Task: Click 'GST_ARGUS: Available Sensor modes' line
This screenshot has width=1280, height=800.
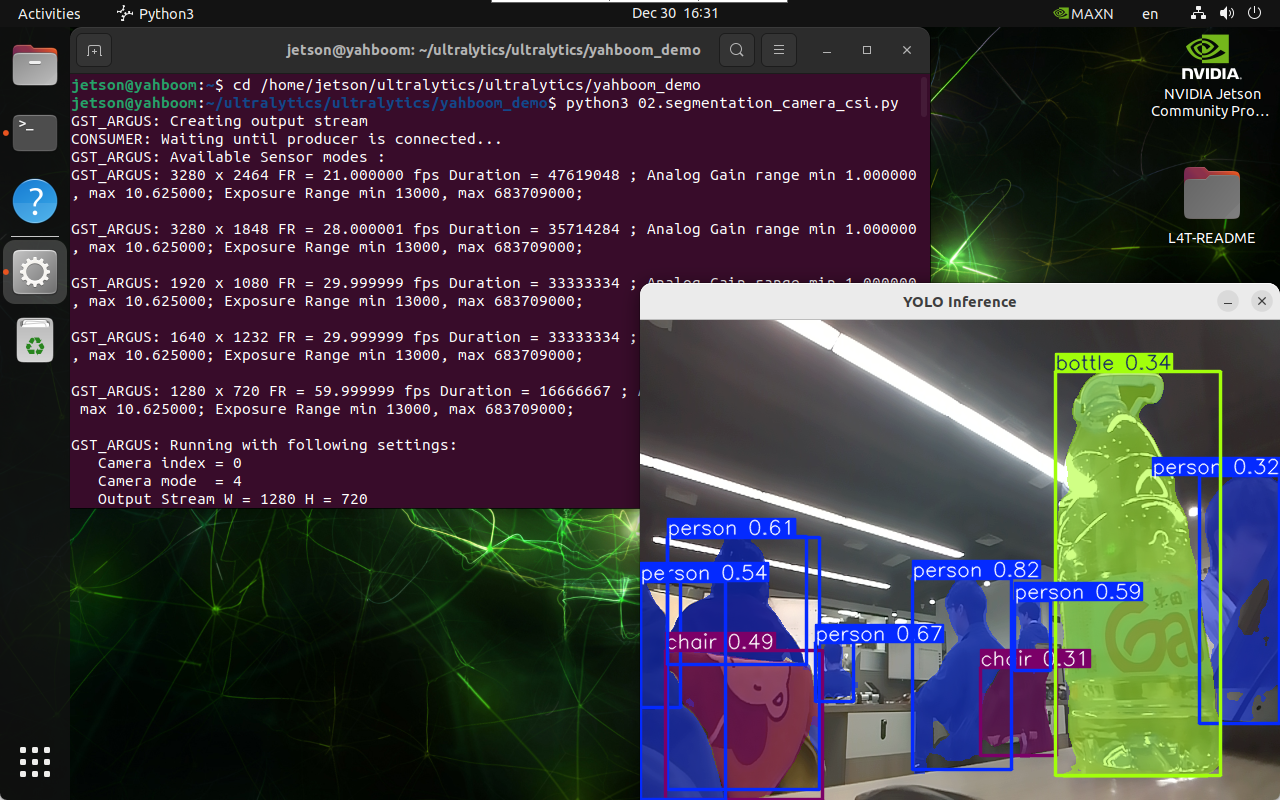Action: [x=228, y=157]
